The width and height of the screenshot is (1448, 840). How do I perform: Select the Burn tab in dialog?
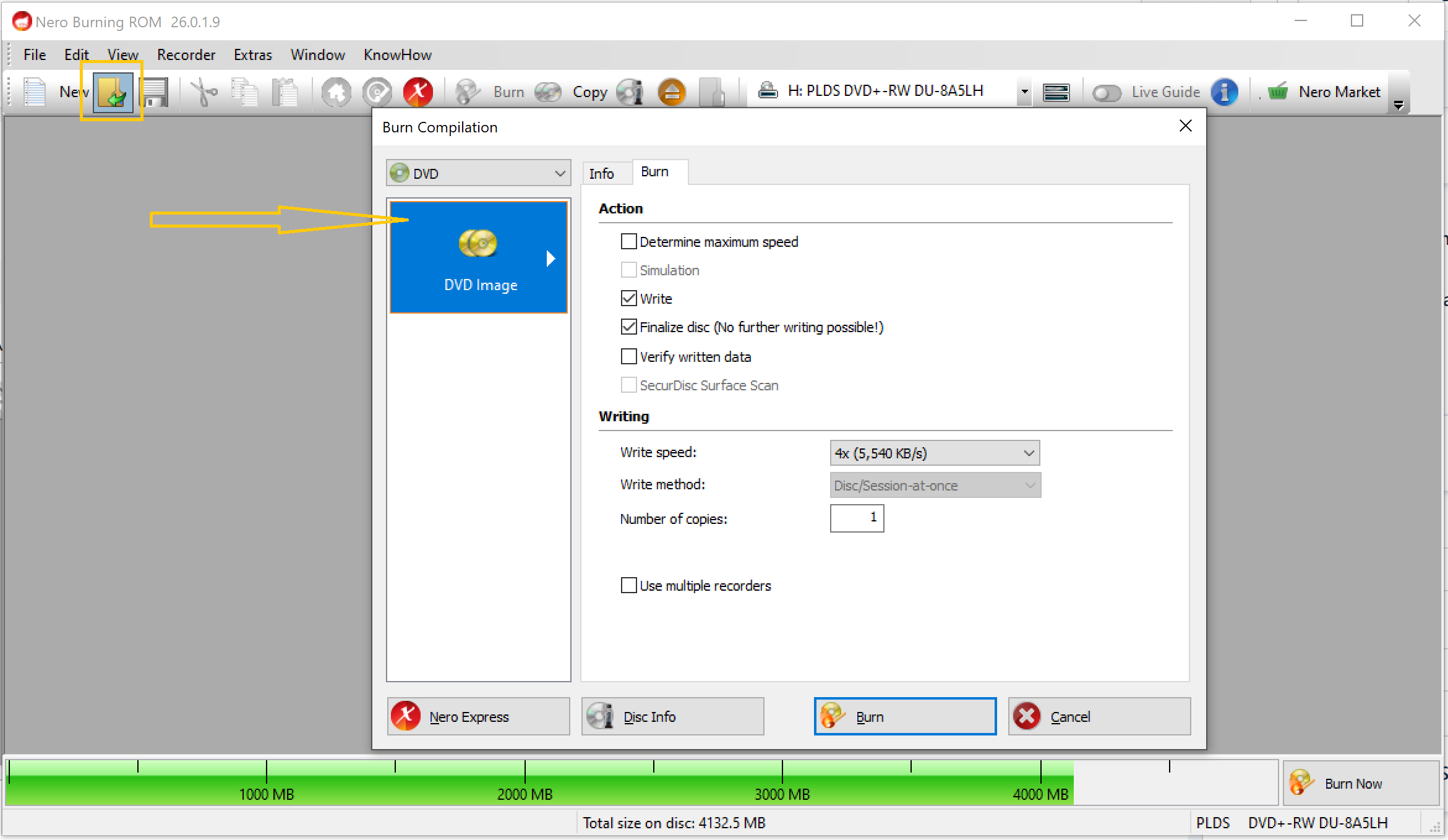pos(659,172)
